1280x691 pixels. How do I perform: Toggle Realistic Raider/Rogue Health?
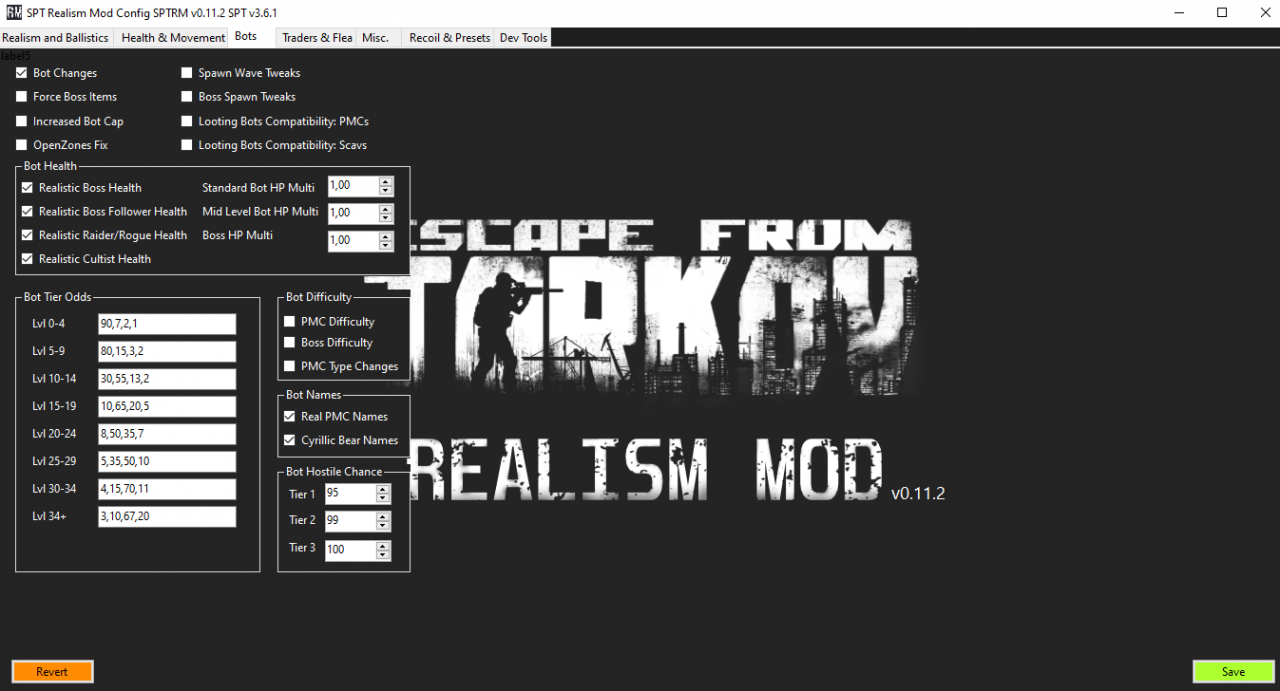[x=28, y=235]
